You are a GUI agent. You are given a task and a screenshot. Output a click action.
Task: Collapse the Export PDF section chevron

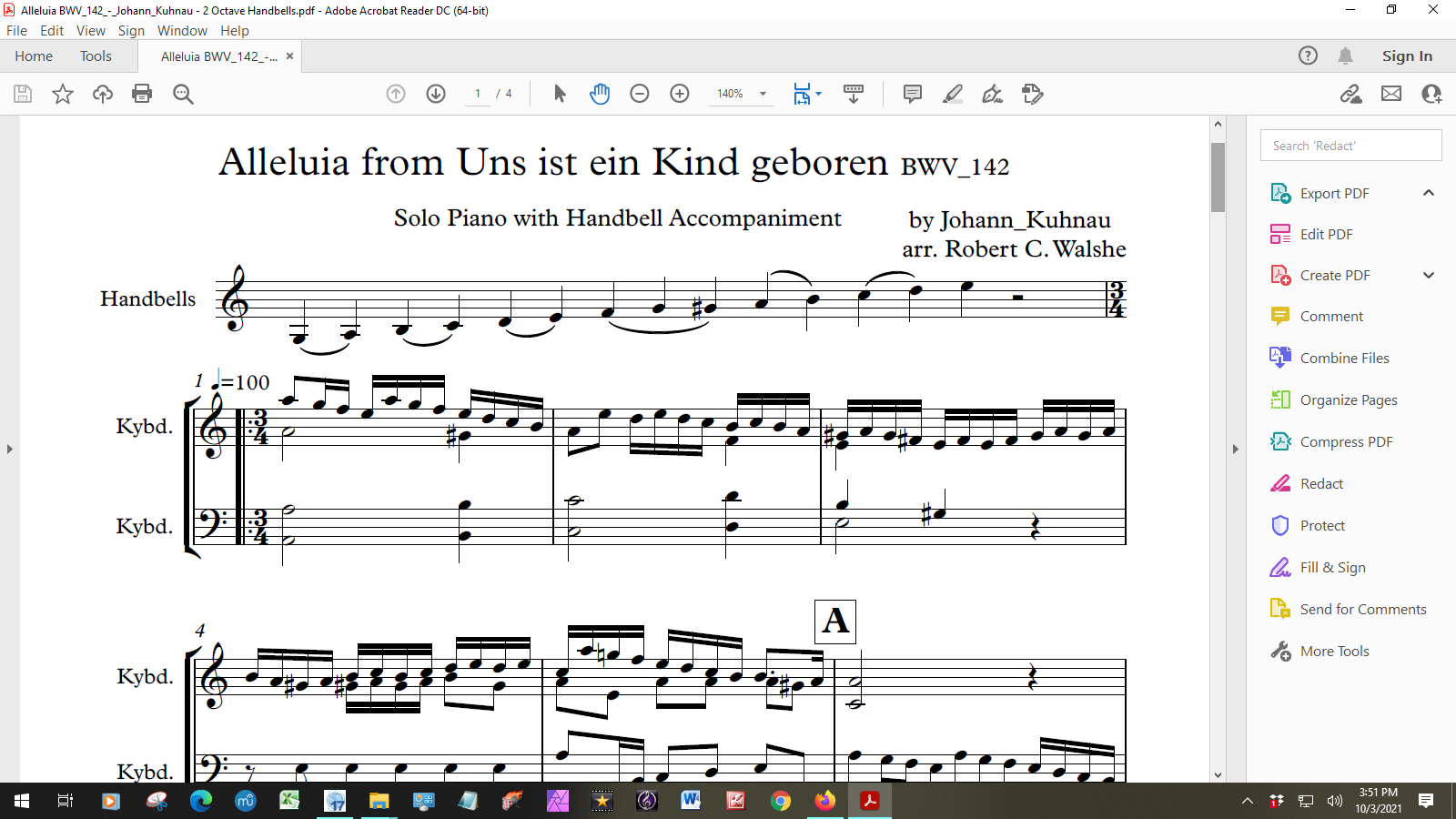(1429, 193)
